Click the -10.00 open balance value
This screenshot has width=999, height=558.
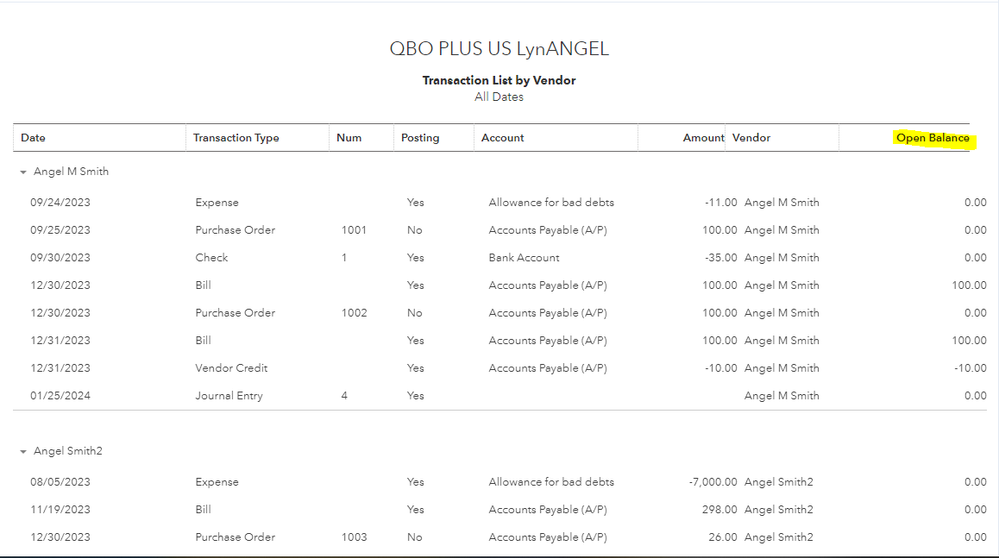[970, 368]
